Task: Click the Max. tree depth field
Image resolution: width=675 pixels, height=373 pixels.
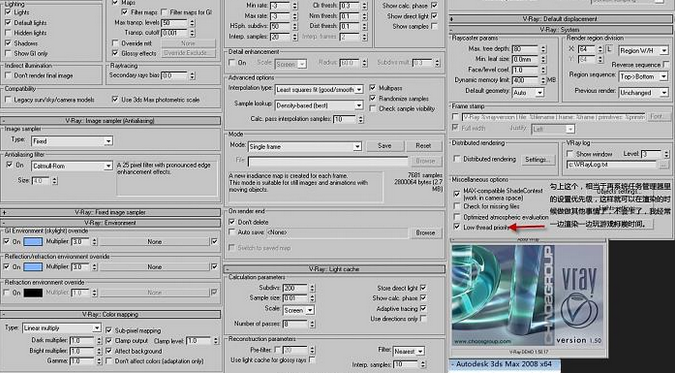Action: pyautogui.click(x=525, y=49)
